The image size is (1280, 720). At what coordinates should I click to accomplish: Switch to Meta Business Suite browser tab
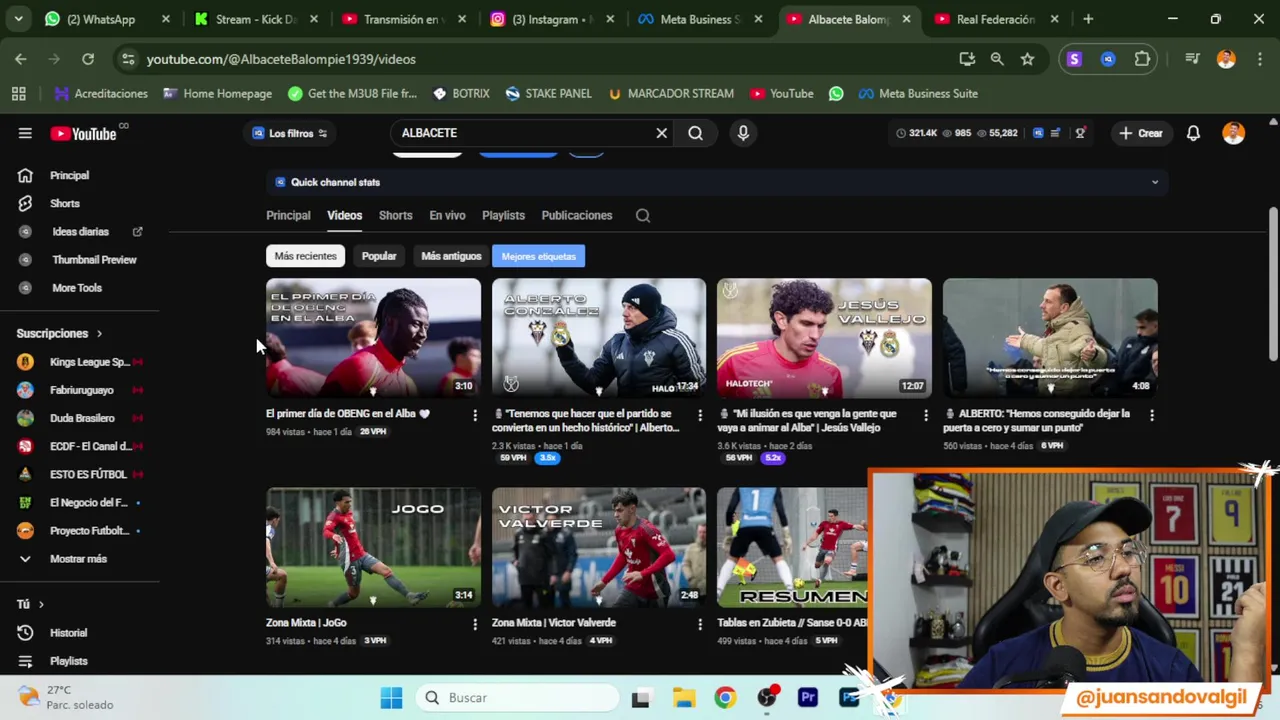click(x=700, y=19)
